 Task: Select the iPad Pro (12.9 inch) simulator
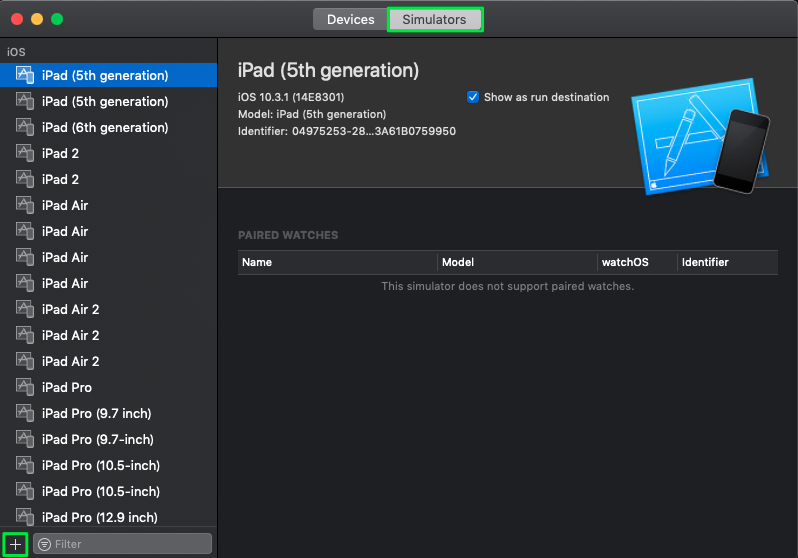(108, 517)
